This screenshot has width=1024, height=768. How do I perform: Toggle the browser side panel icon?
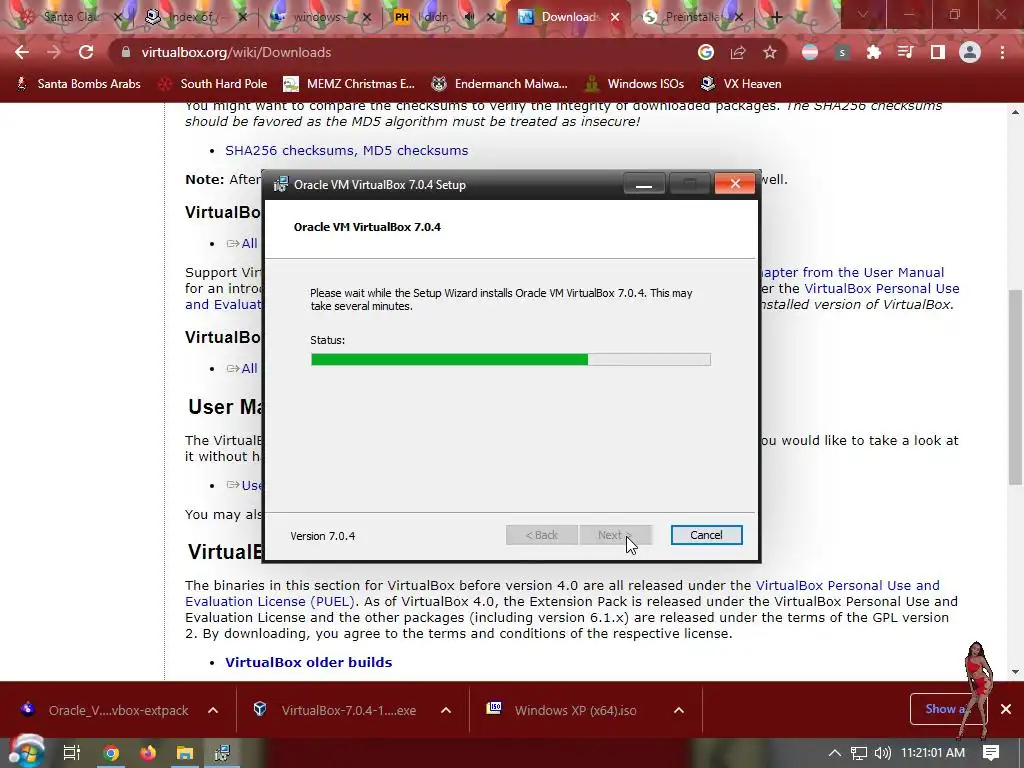938,52
